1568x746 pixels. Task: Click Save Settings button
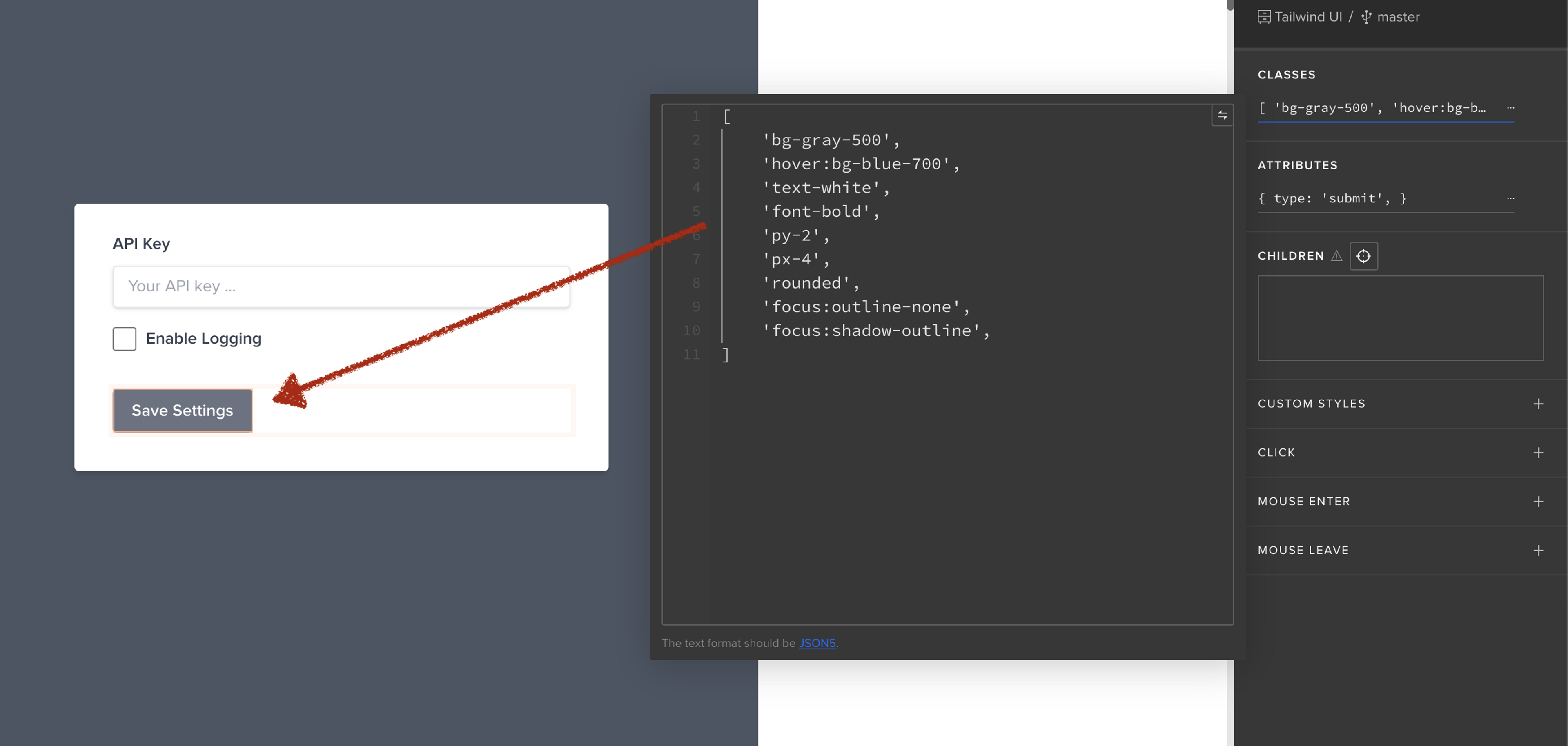[182, 409]
